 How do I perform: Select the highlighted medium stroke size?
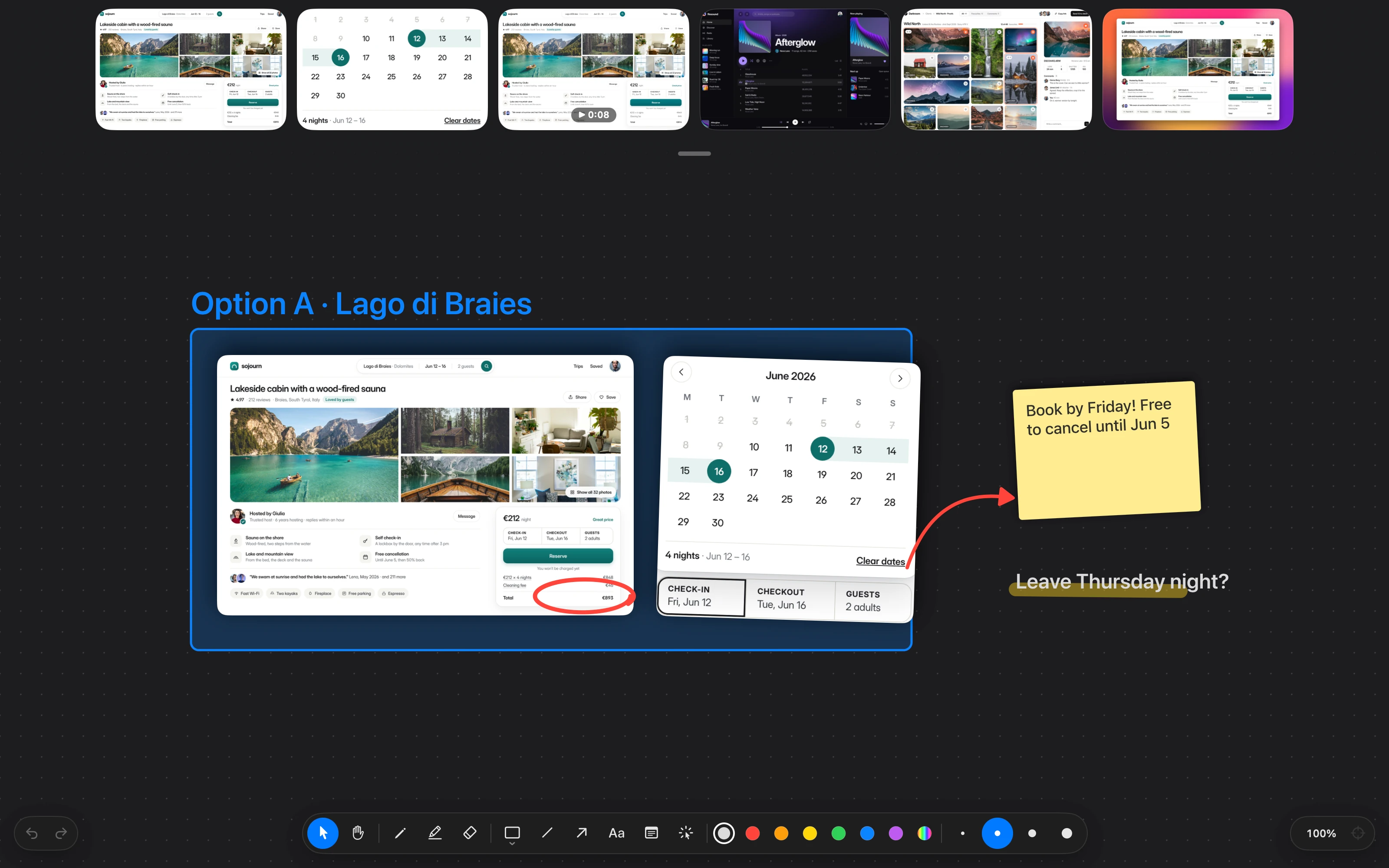(997, 833)
